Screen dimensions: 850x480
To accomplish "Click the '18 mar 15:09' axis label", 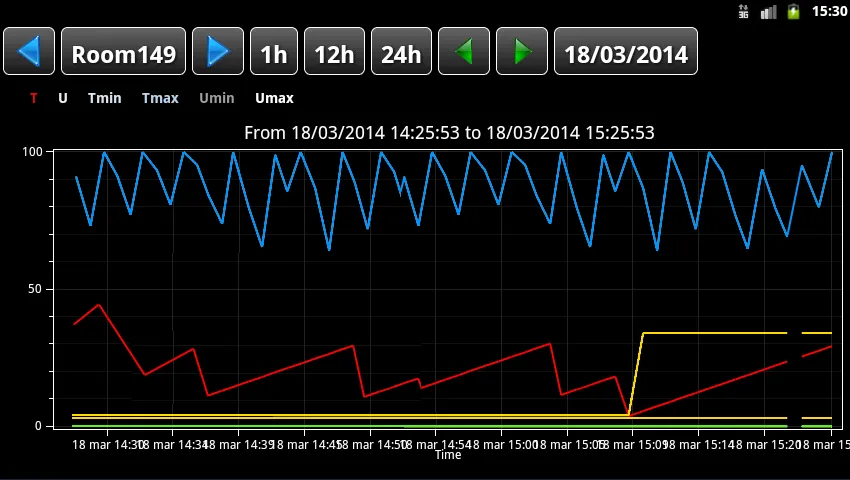I will (x=633, y=445).
